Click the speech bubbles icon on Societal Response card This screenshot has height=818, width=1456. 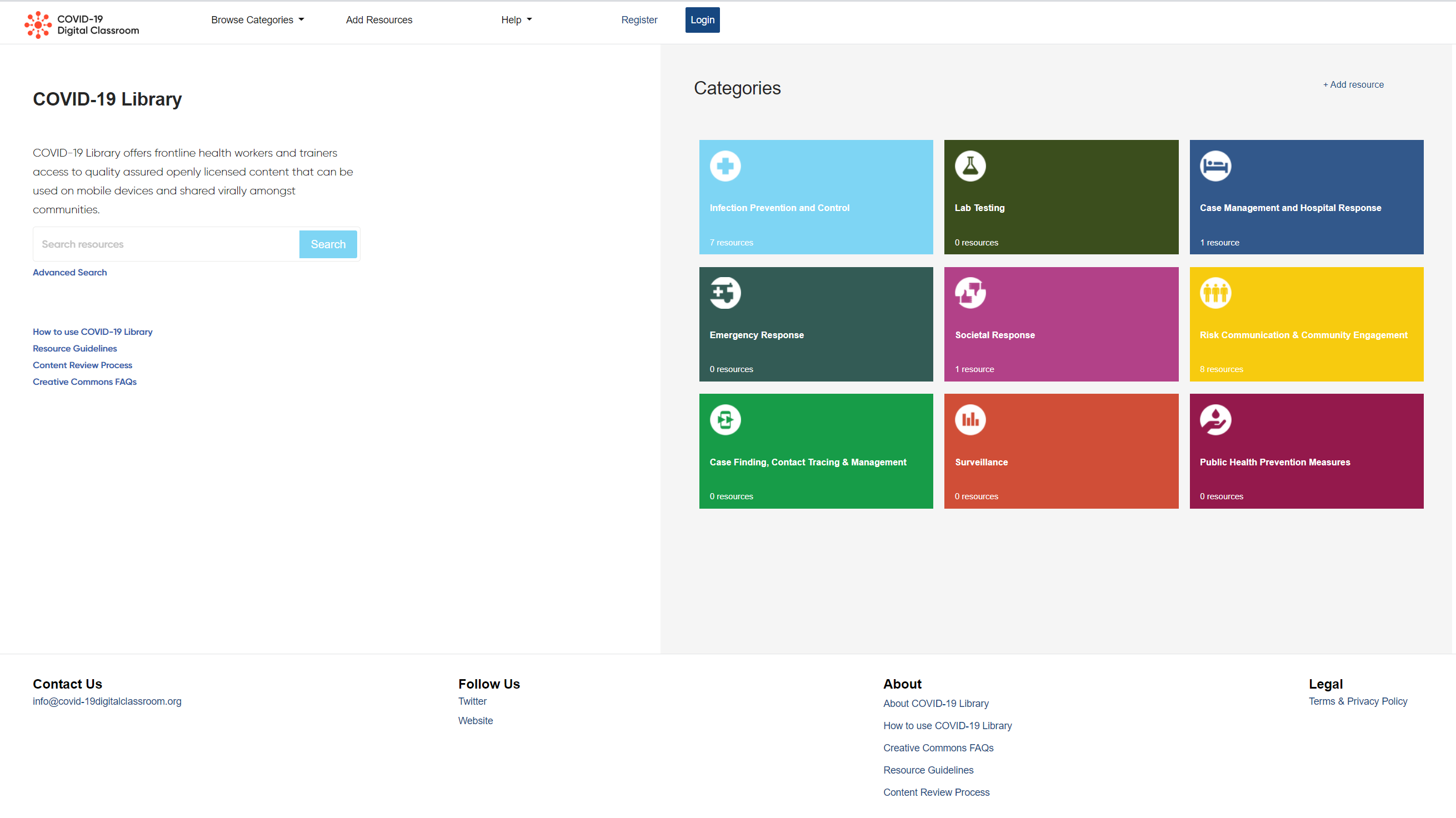coord(970,293)
